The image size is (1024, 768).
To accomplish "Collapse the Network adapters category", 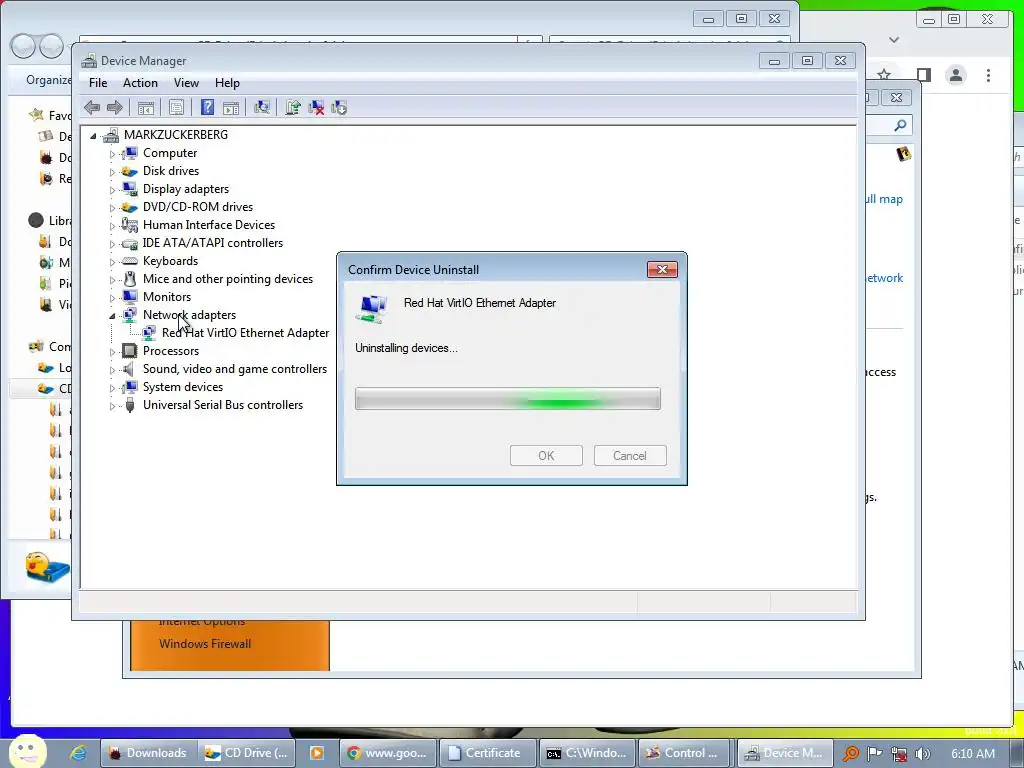I will [x=112, y=316].
